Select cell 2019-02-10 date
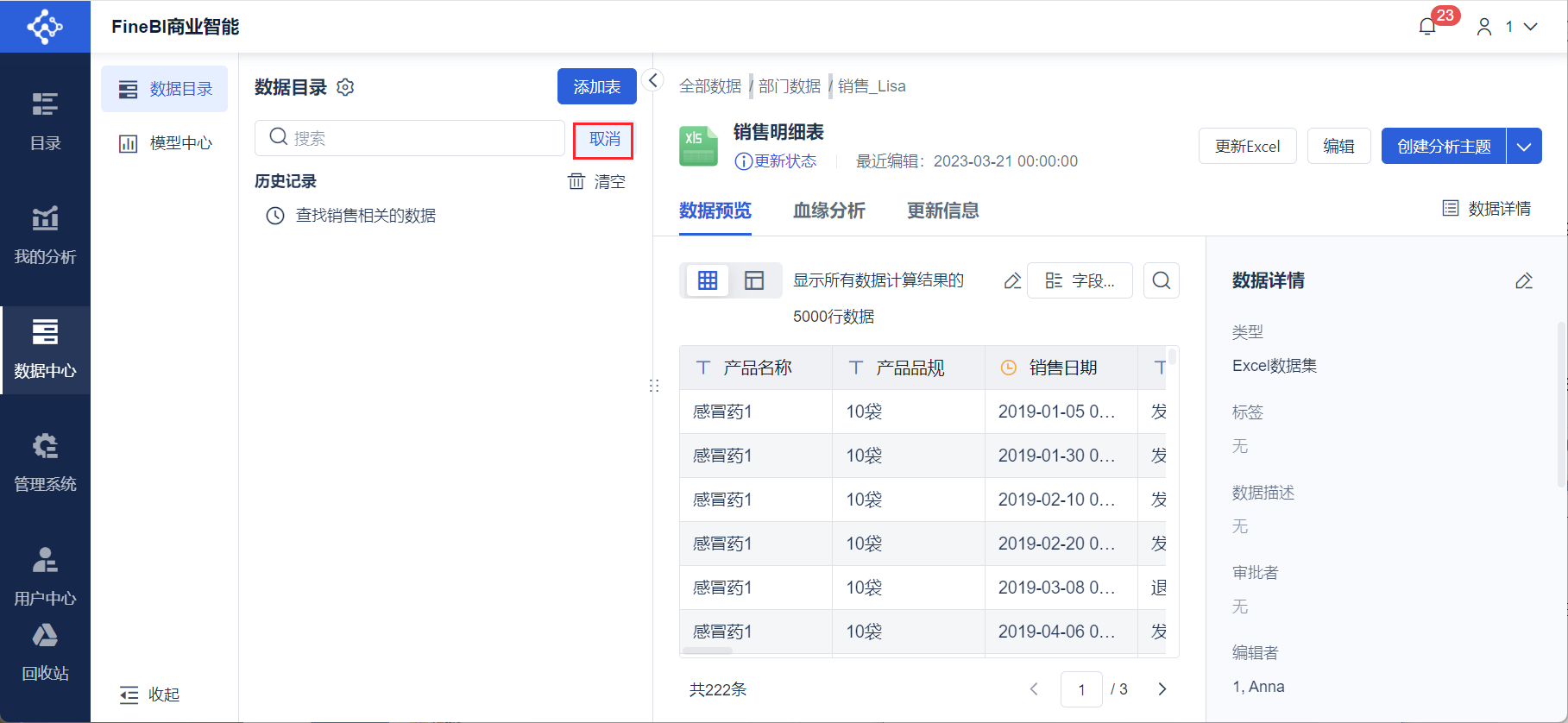The width and height of the screenshot is (1568, 723). [x=1061, y=500]
